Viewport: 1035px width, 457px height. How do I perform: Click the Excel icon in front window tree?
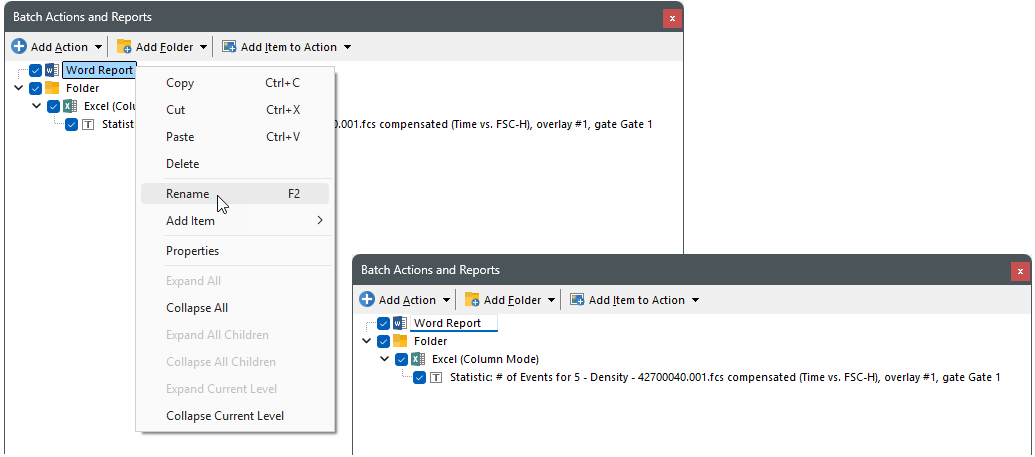coord(419,359)
